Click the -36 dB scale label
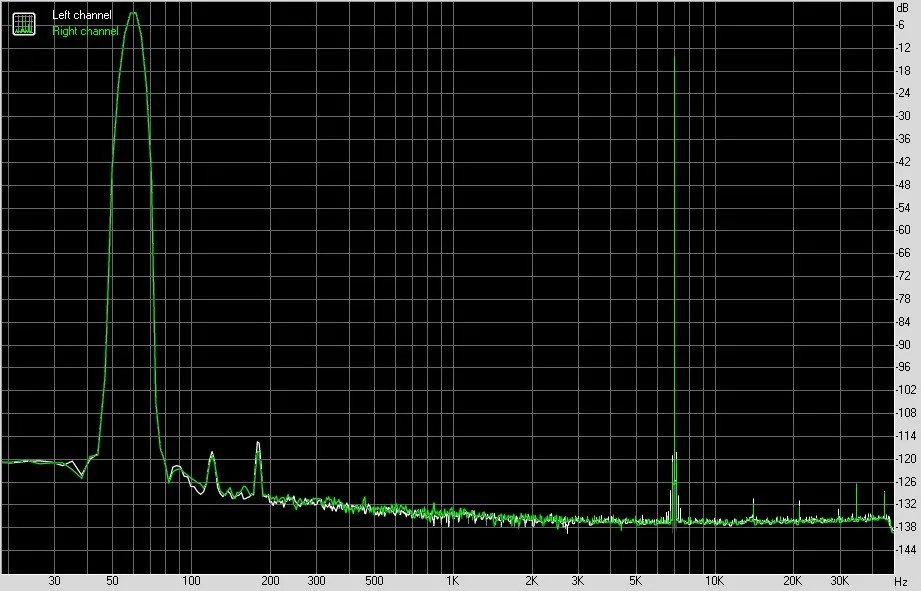The height and width of the screenshot is (591, 921). 903,139
